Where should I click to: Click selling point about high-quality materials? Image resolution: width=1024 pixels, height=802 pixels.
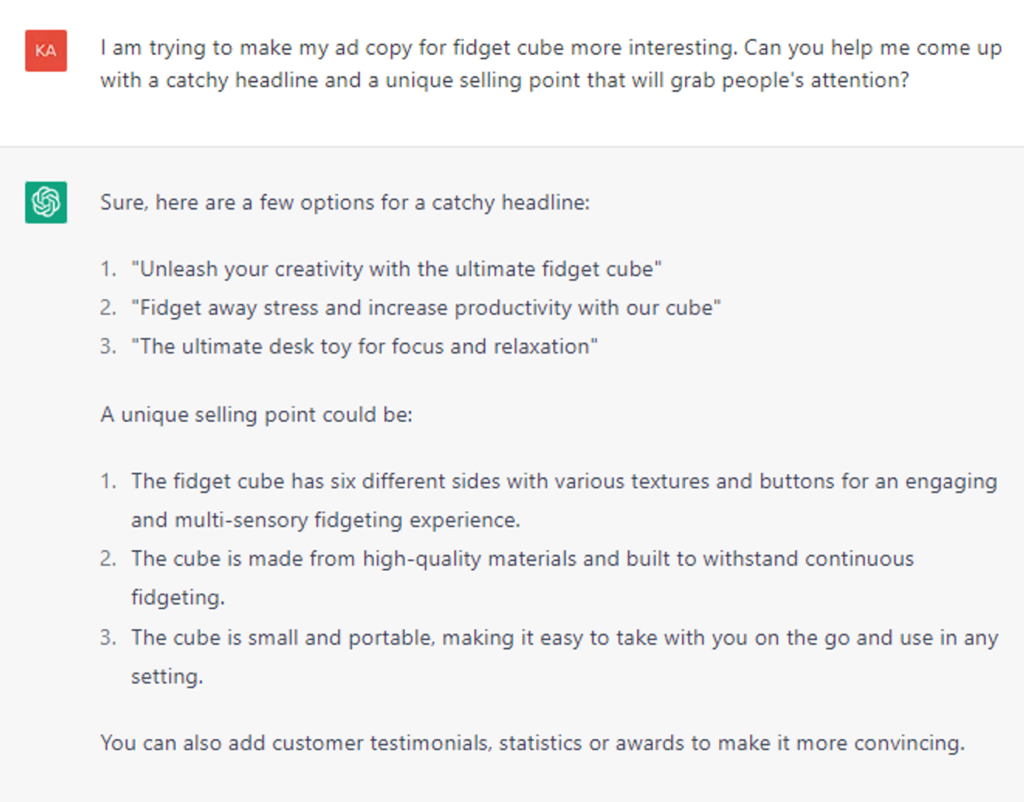point(522,578)
